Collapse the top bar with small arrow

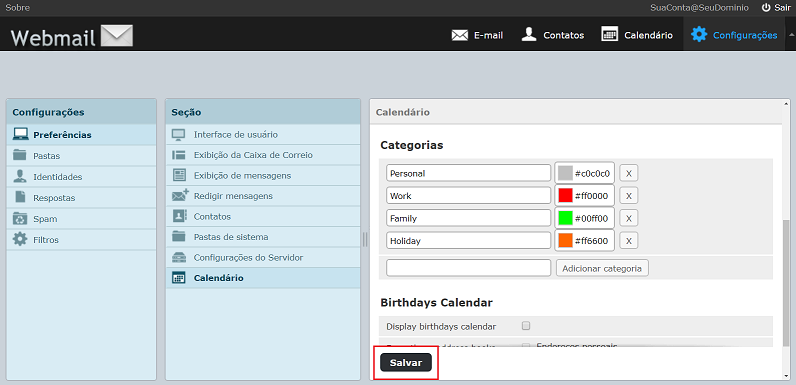790,35
